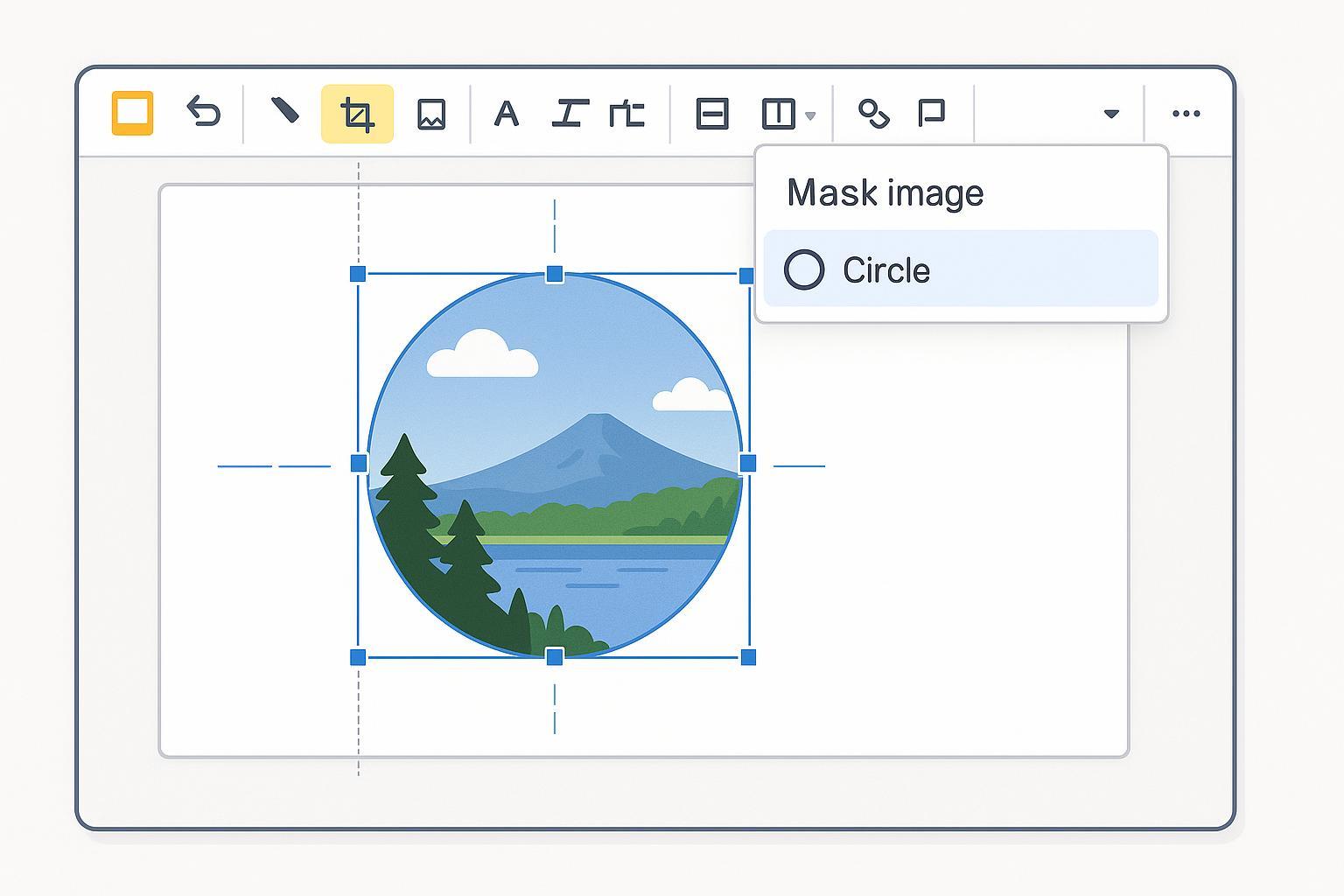Click the box with vertical line icon
The width and height of the screenshot is (1344, 896).
coord(778,114)
